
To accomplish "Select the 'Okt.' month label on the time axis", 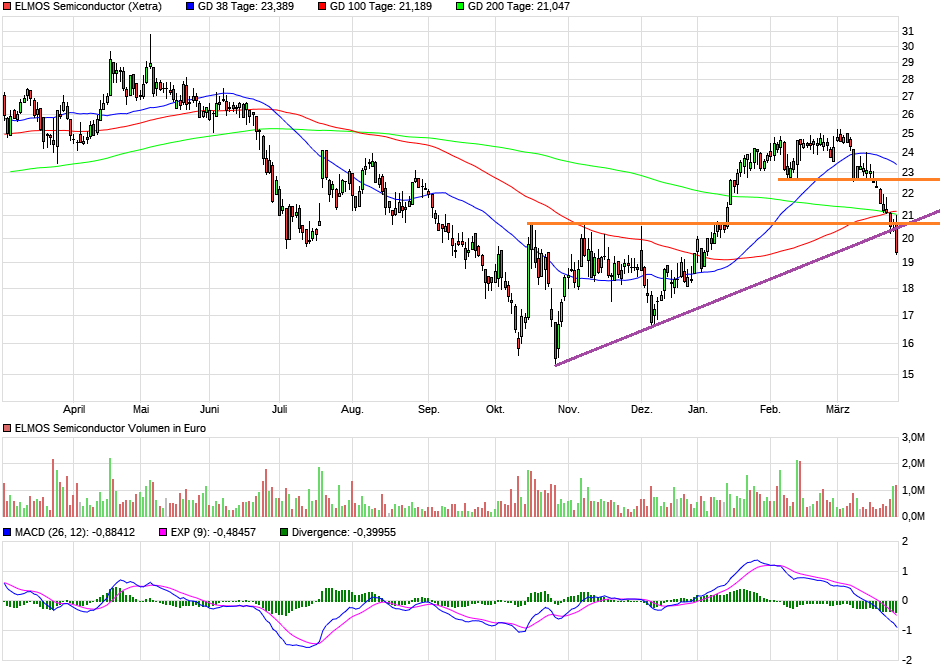I will [x=495, y=409].
